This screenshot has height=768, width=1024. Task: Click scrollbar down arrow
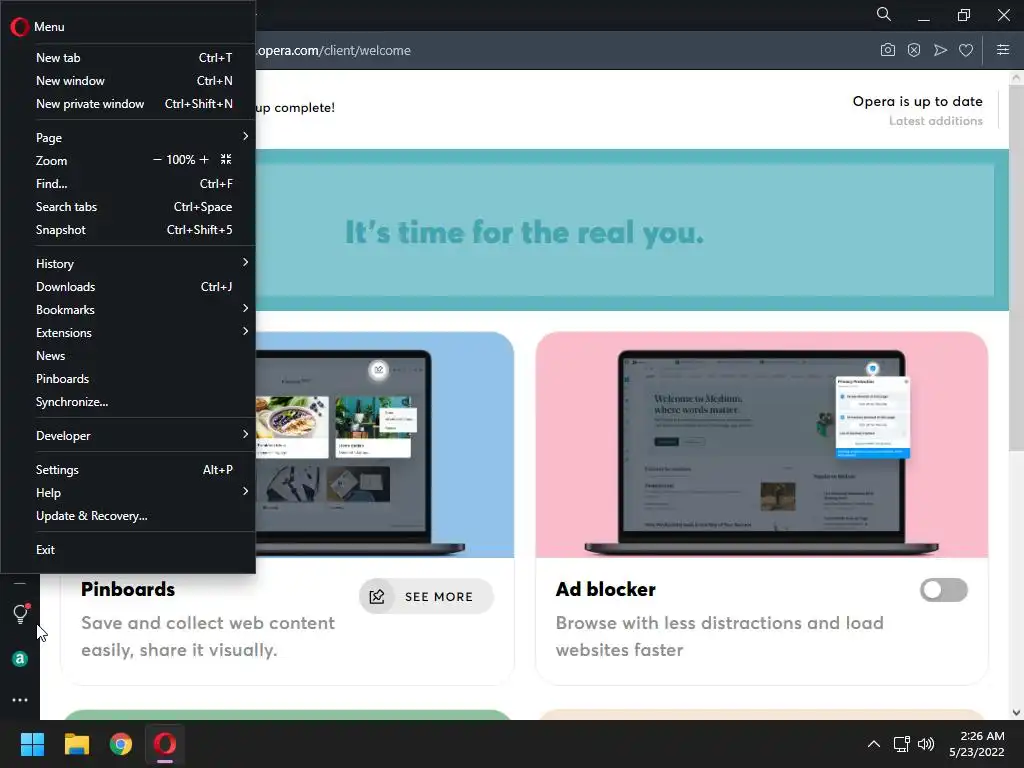[1016, 712]
